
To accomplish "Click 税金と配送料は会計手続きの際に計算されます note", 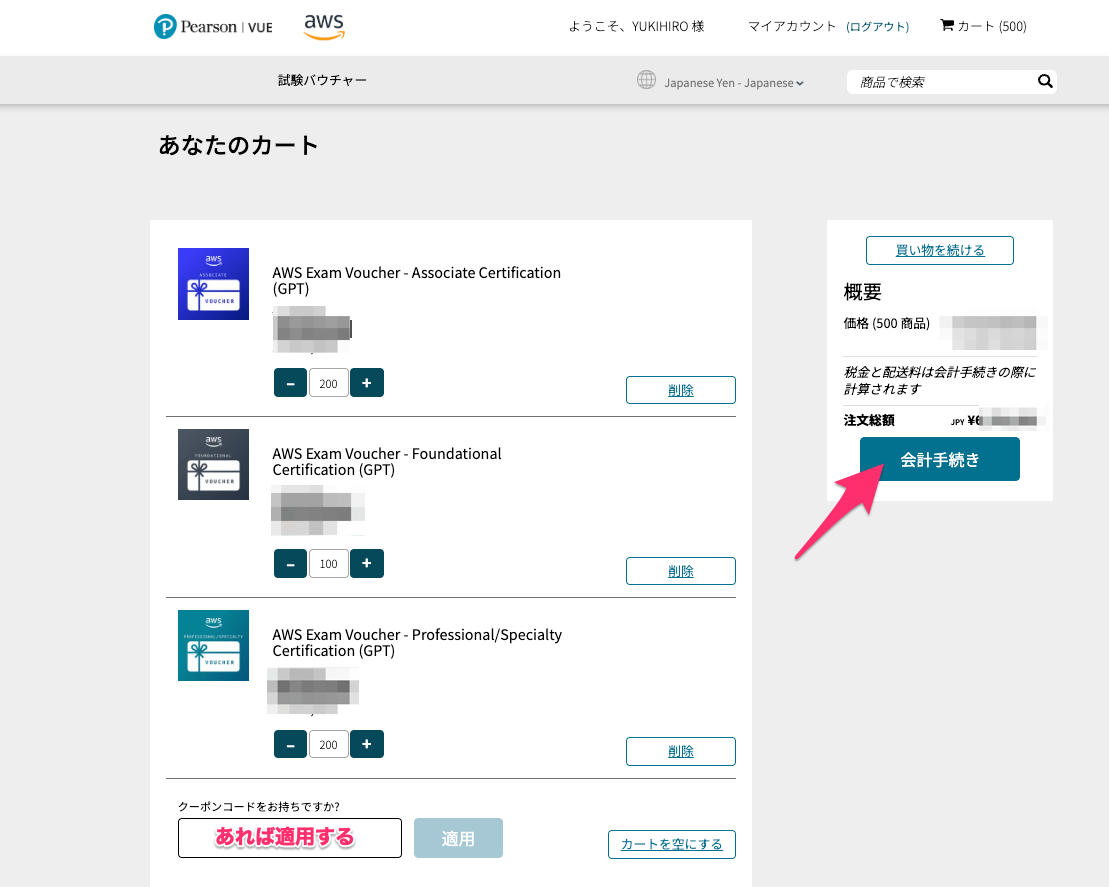I will coord(939,381).
